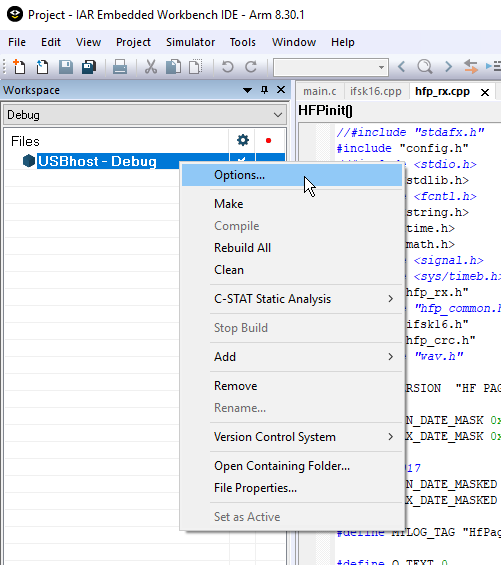The width and height of the screenshot is (501, 565).
Task: Open the Debug configuration dropdown
Action: 278,115
